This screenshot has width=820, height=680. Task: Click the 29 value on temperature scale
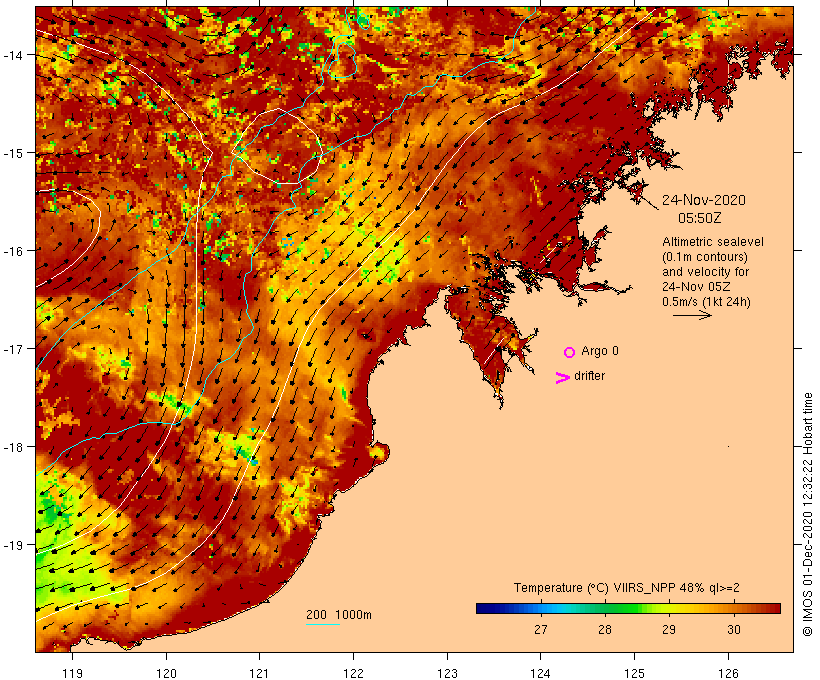pos(669,629)
